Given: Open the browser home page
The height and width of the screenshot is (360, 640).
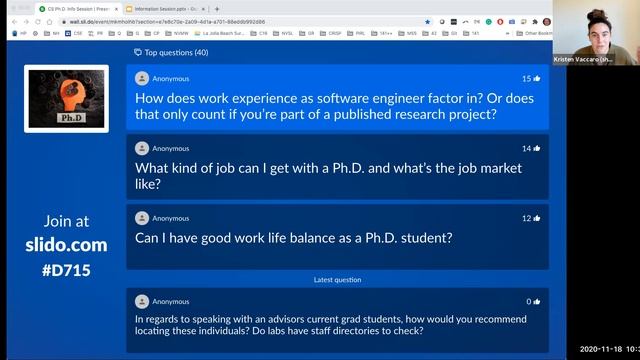Looking at the screenshot, I should pyautogui.click(x=49, y=22).
